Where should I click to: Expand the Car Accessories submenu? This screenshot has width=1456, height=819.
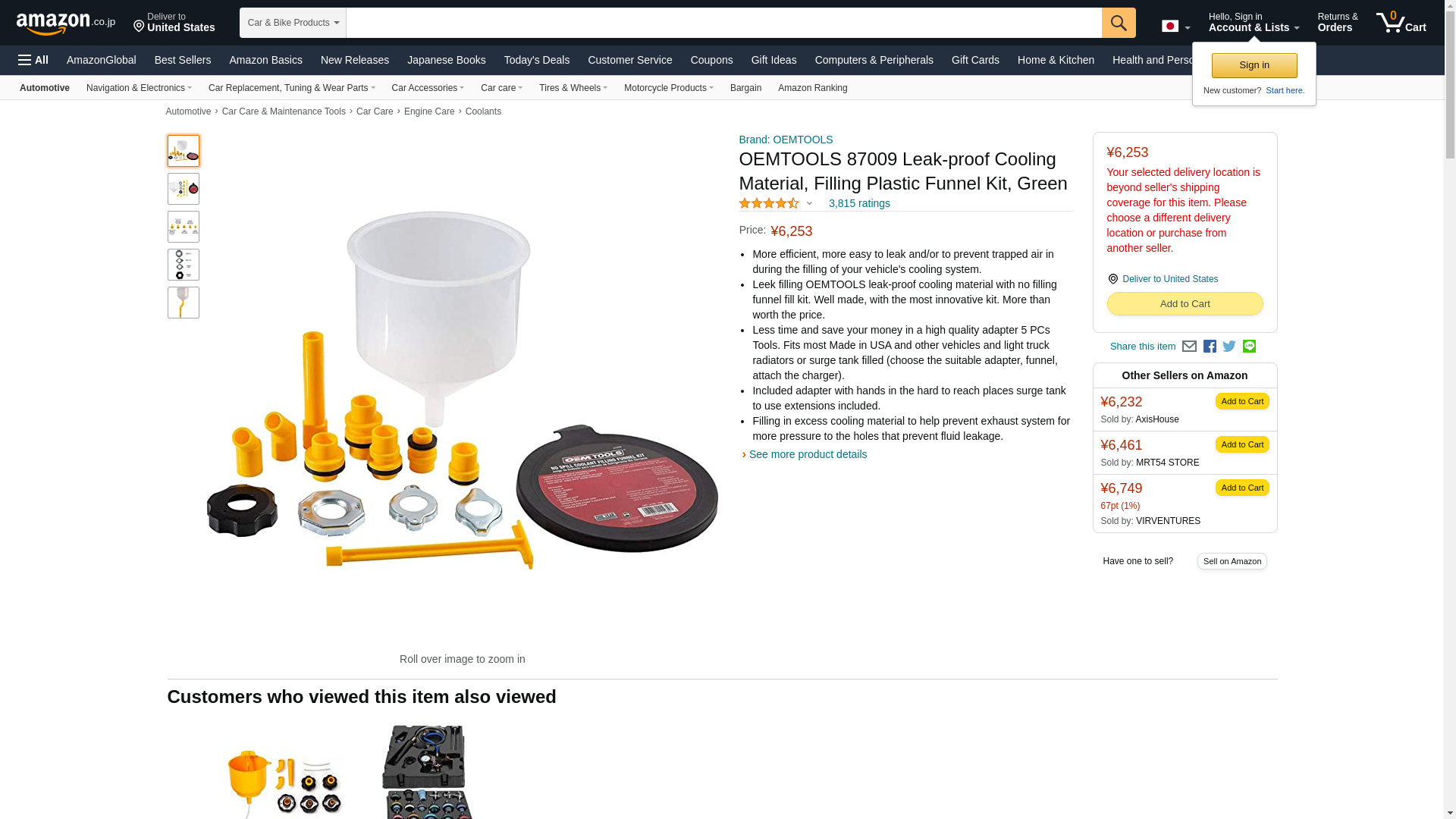coord(428,88)
